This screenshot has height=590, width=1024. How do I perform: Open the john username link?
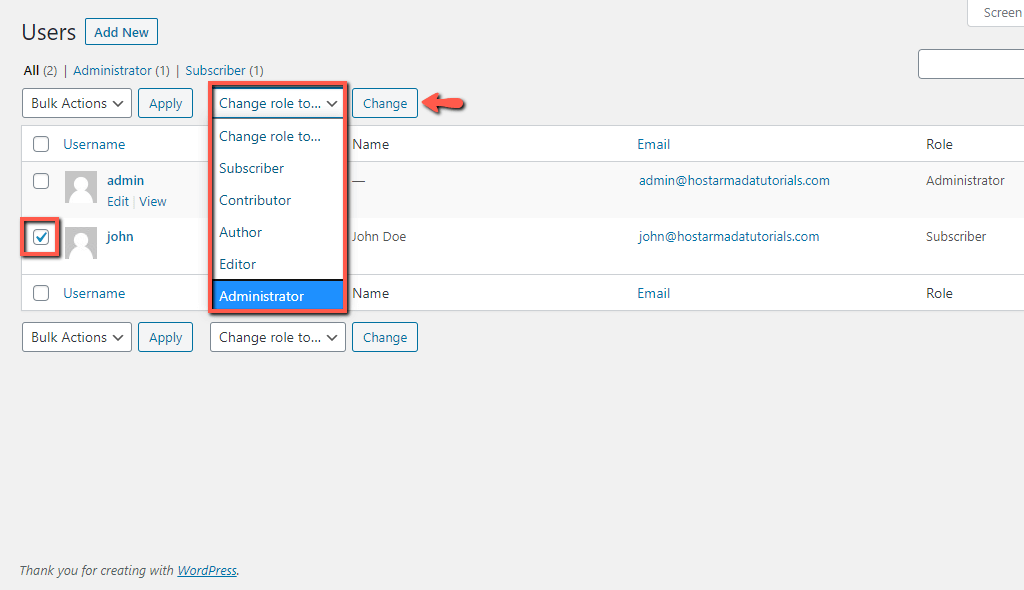(x=120, y=237)
